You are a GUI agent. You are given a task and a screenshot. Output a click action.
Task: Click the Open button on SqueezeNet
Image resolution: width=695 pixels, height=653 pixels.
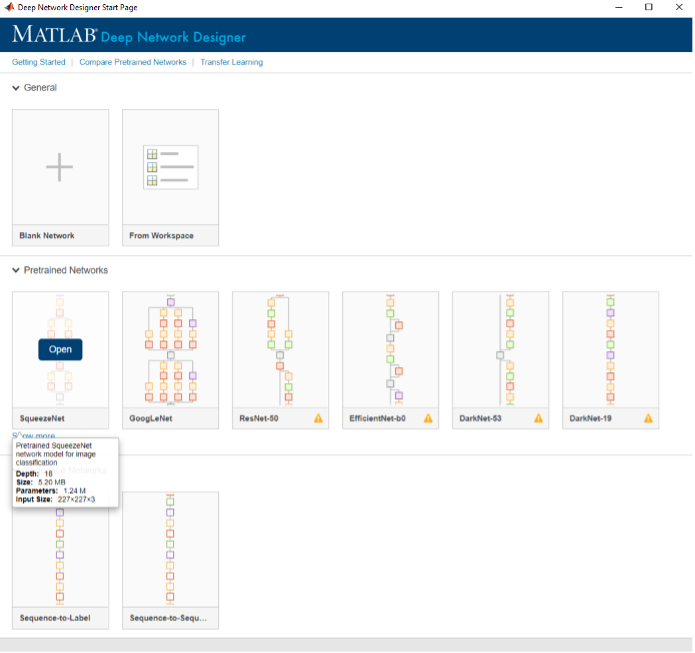point(60,350)
